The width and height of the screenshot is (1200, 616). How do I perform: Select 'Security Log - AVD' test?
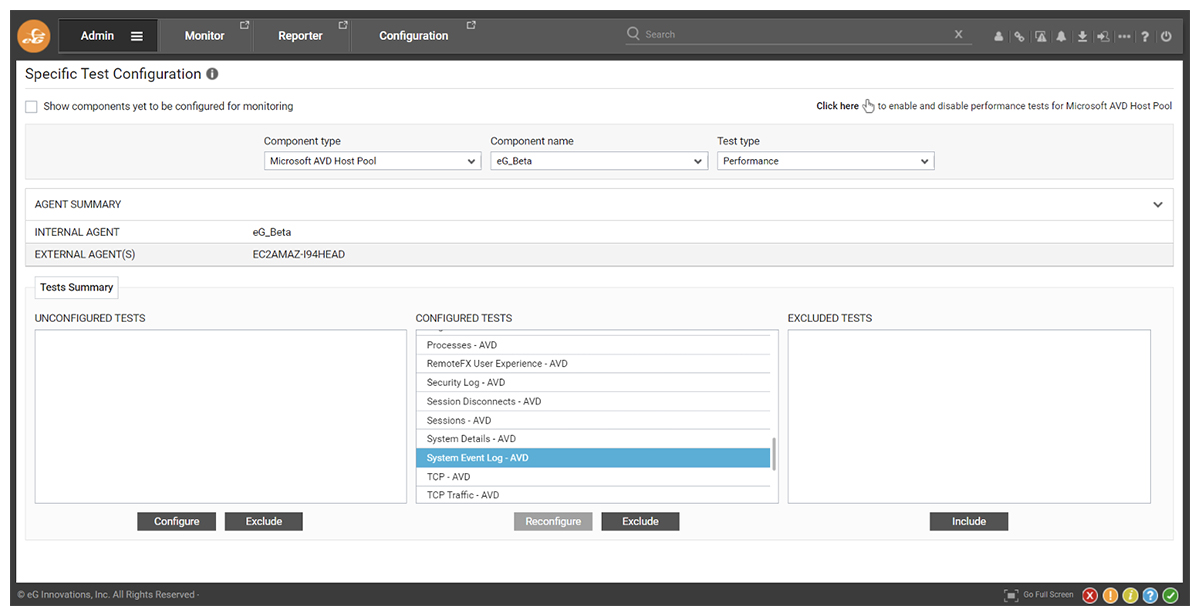[593, 383]
